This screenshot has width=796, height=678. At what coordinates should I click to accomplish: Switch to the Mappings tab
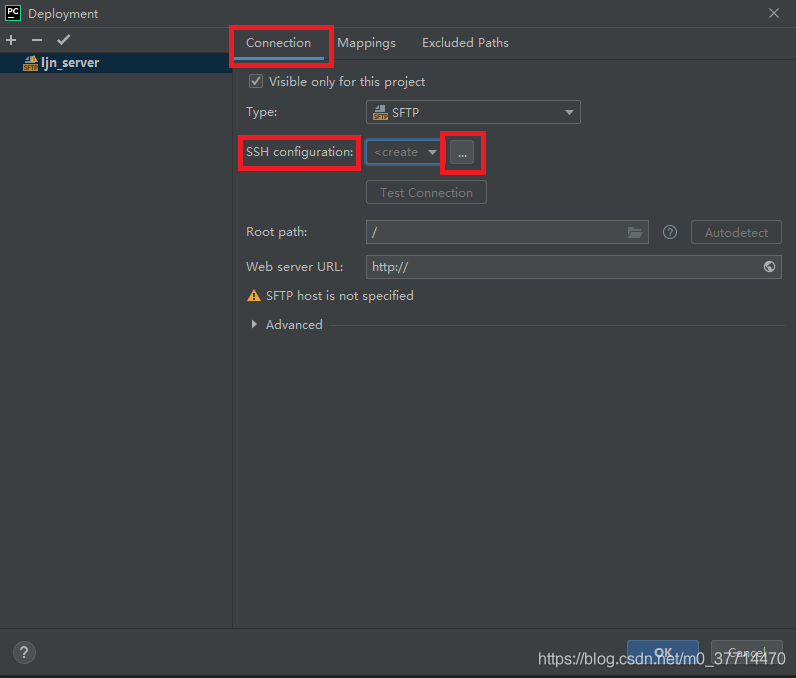[366, 43]
